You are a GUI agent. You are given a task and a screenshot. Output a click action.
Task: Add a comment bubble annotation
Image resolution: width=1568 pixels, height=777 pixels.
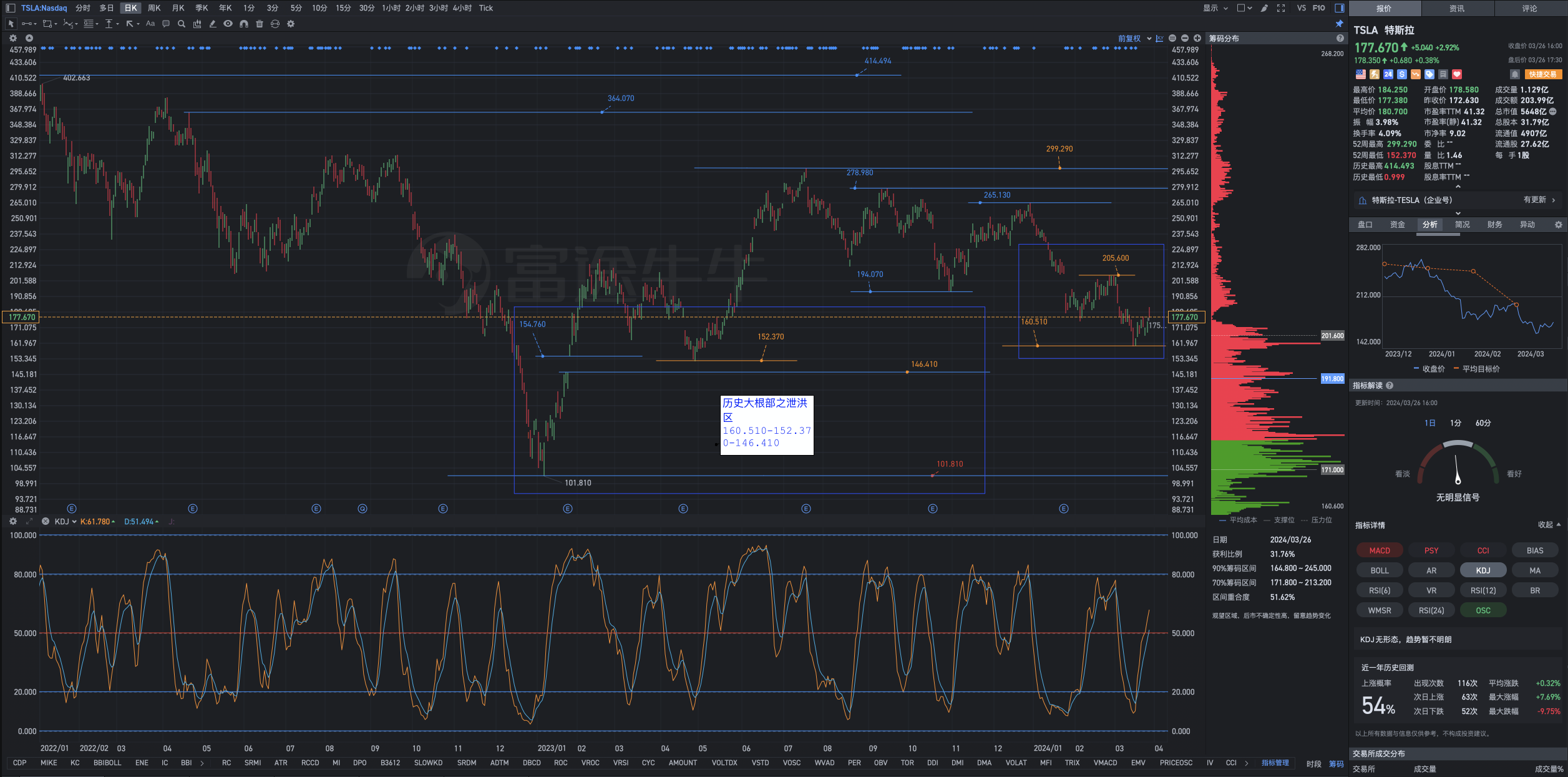pyautogui.click(x=166, y=24)
